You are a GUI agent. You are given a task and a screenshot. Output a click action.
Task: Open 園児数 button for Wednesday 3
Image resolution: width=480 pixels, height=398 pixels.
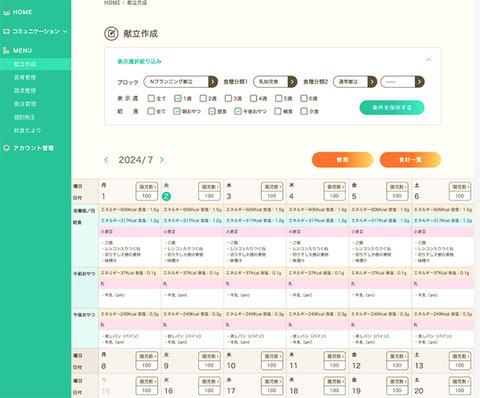272,187
